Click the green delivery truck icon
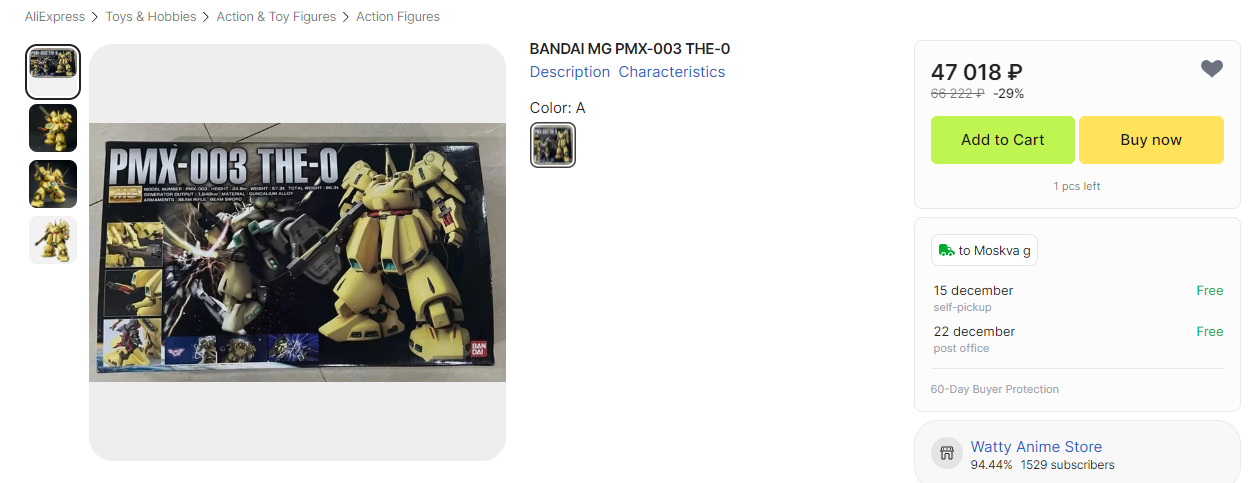 point(947,250)
